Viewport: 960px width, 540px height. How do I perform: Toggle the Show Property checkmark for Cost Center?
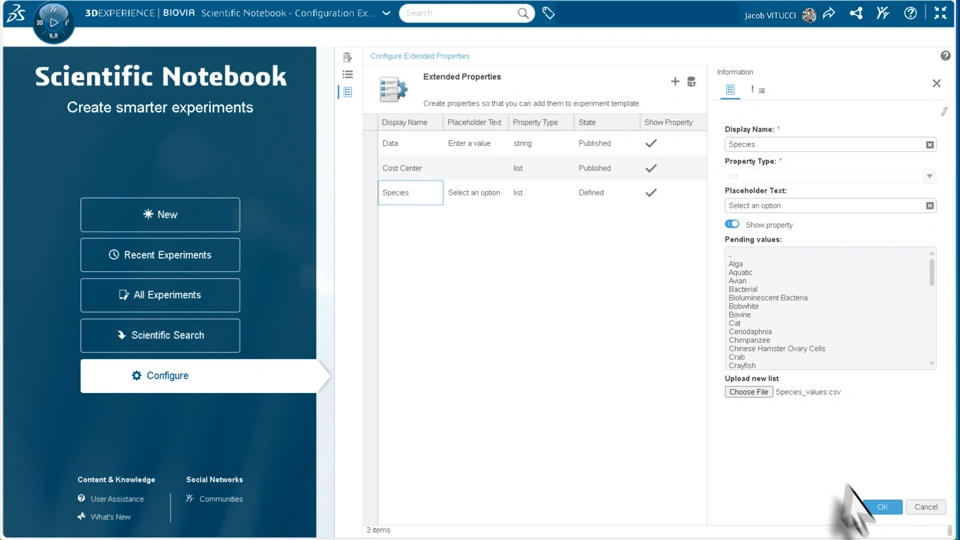pyautogui.click(x=651, y=168)
